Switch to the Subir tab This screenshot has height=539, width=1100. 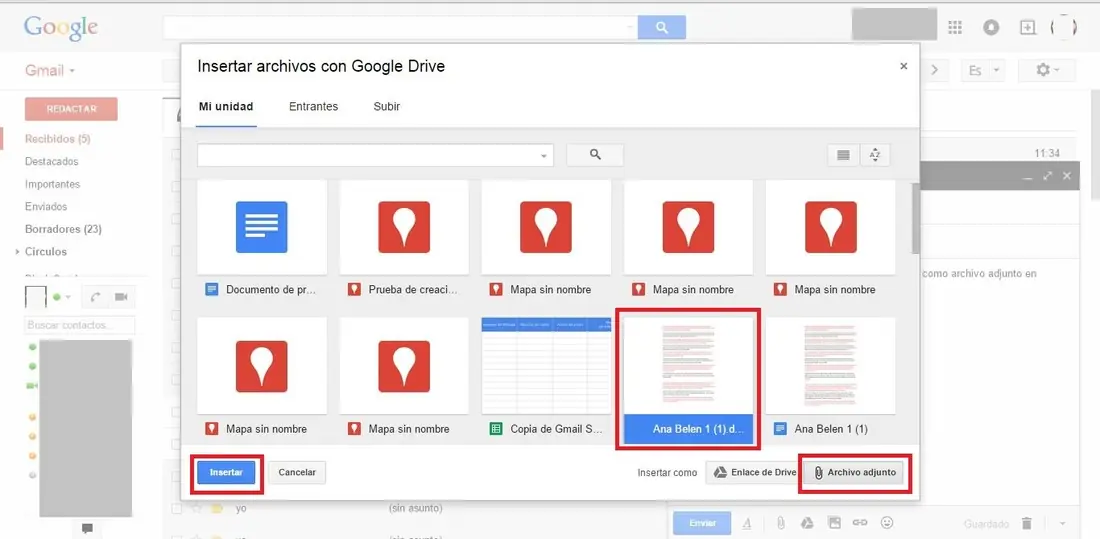click(387, 107)
